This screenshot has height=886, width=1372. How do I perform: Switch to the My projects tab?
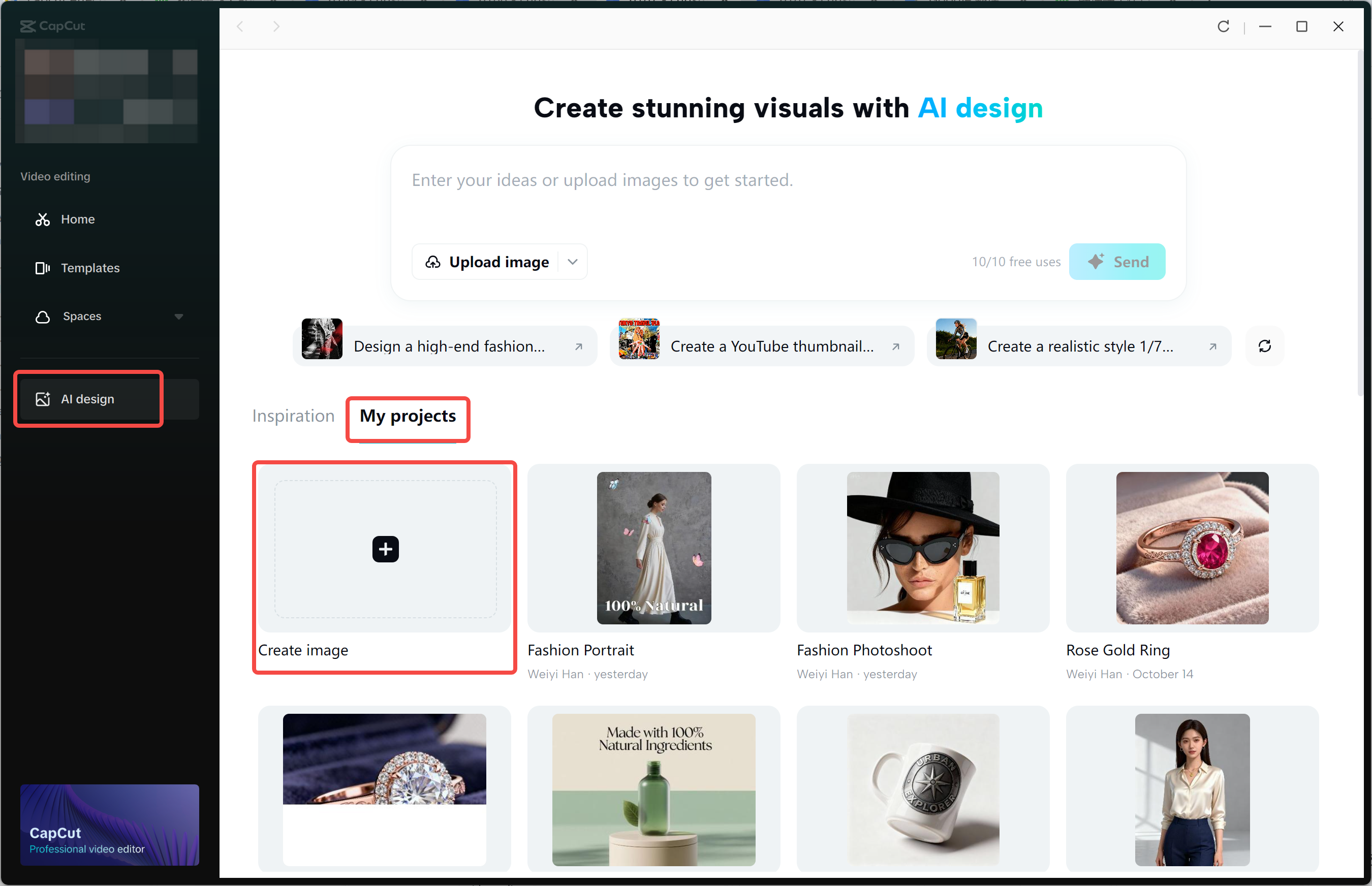click(x=407, y=416)
